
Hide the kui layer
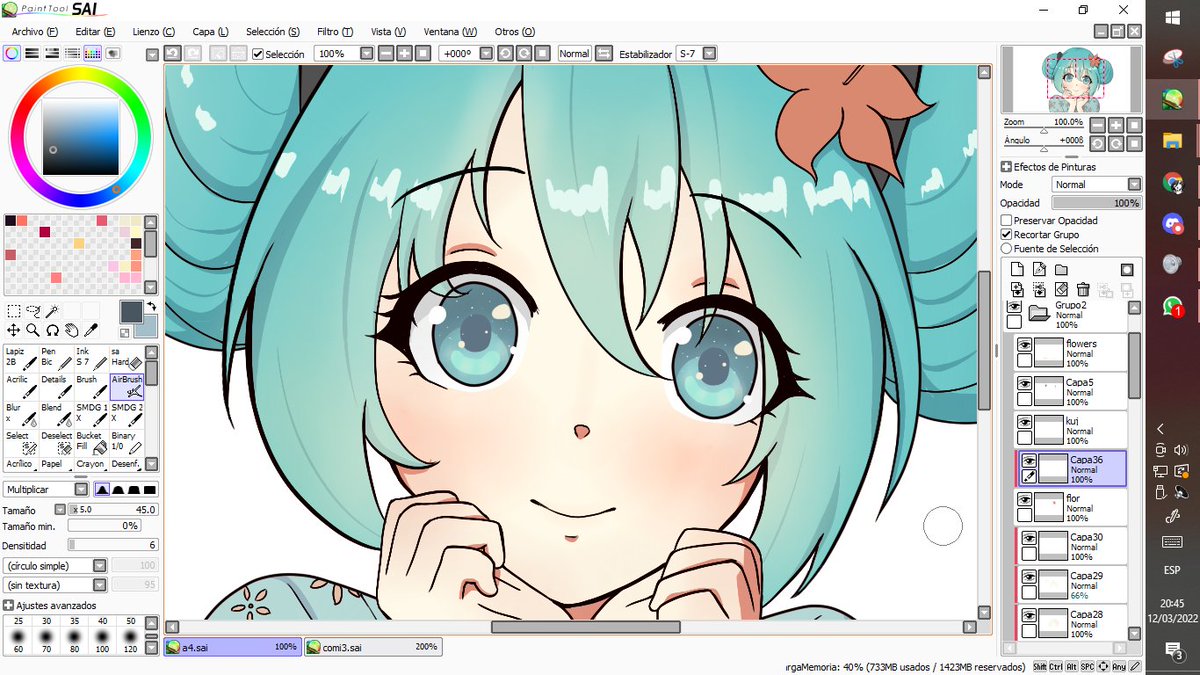click(1024, 422)
